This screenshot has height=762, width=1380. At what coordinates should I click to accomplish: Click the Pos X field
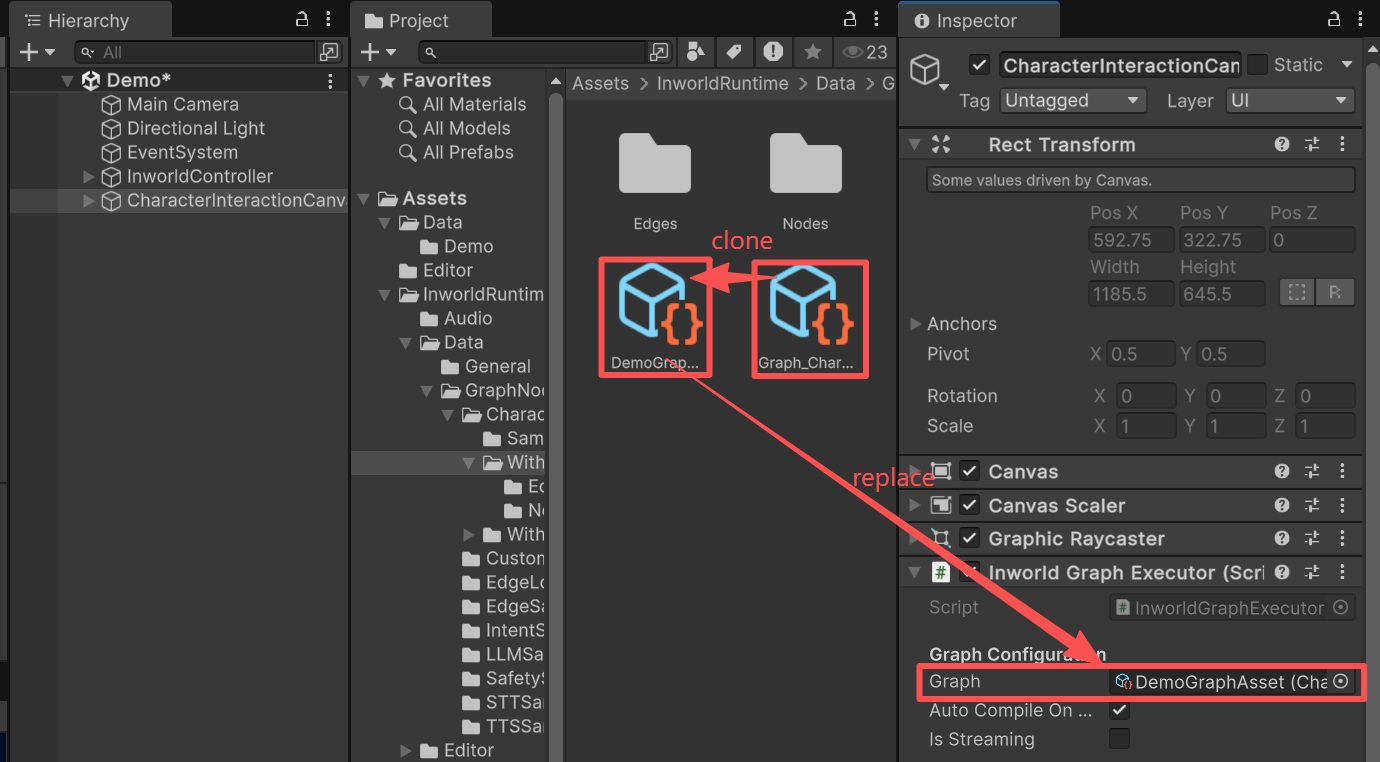coord(1131,240)
